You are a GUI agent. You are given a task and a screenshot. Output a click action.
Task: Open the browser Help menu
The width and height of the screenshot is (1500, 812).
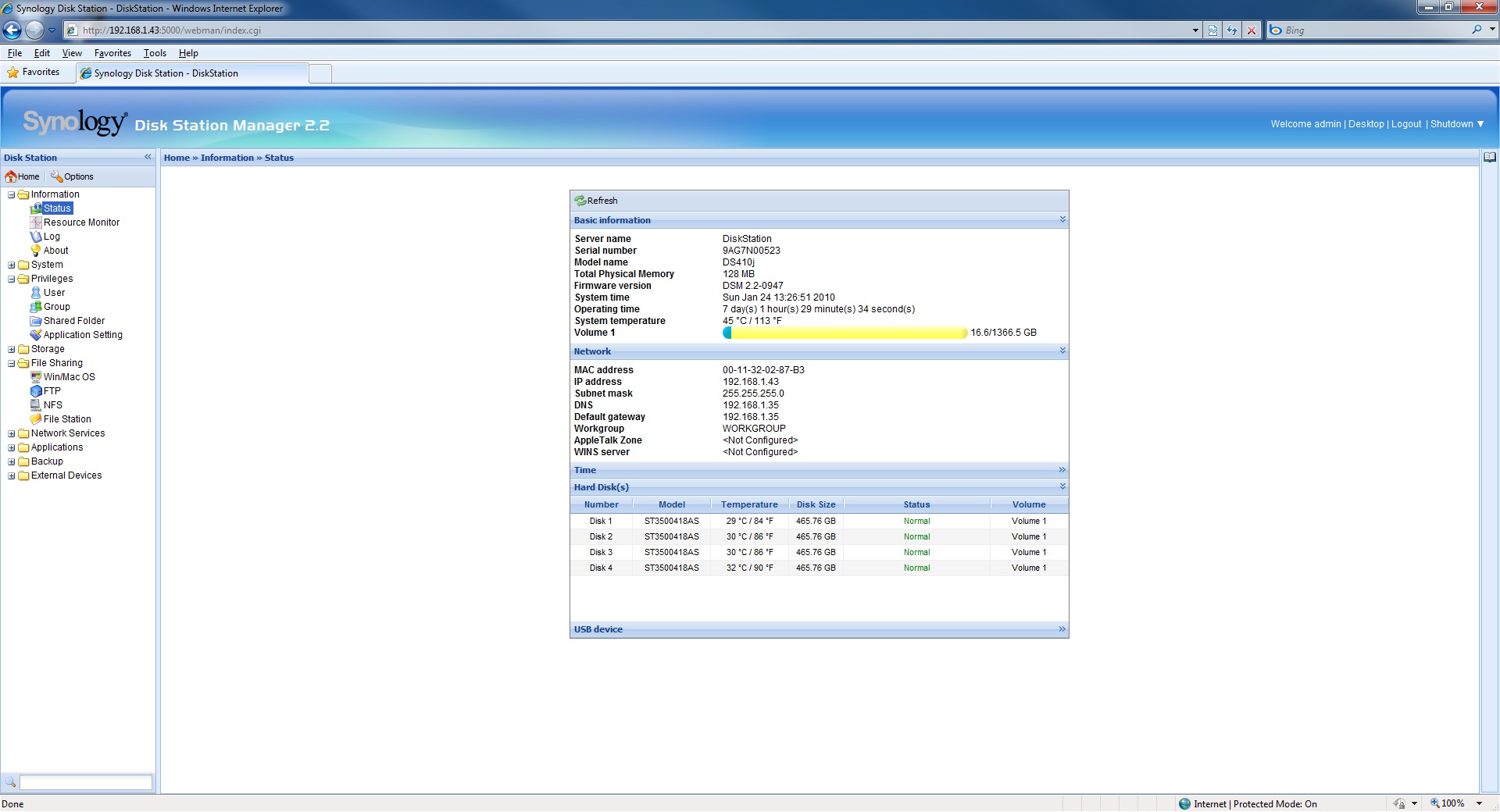188,53
